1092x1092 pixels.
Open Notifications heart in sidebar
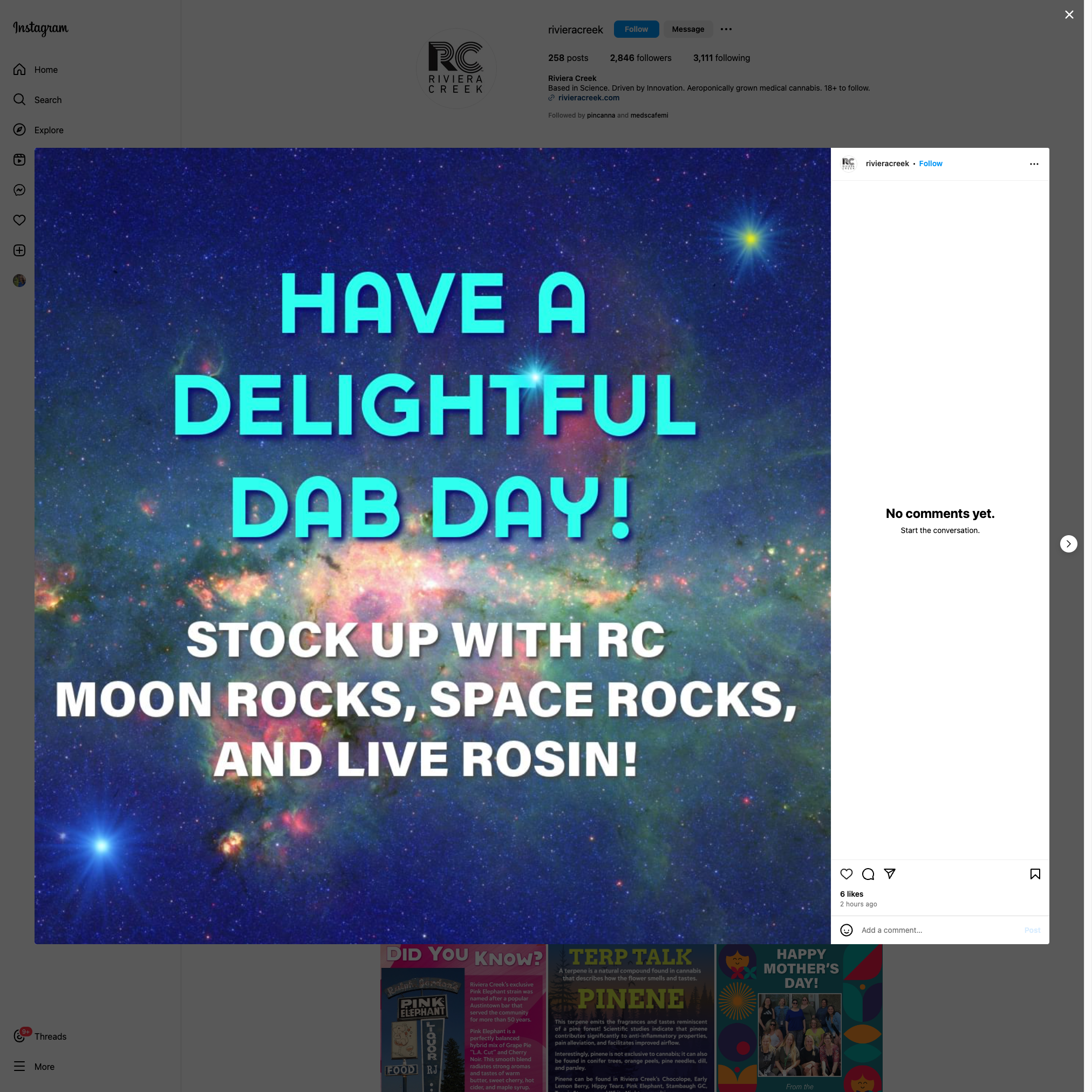pos(19,220)
